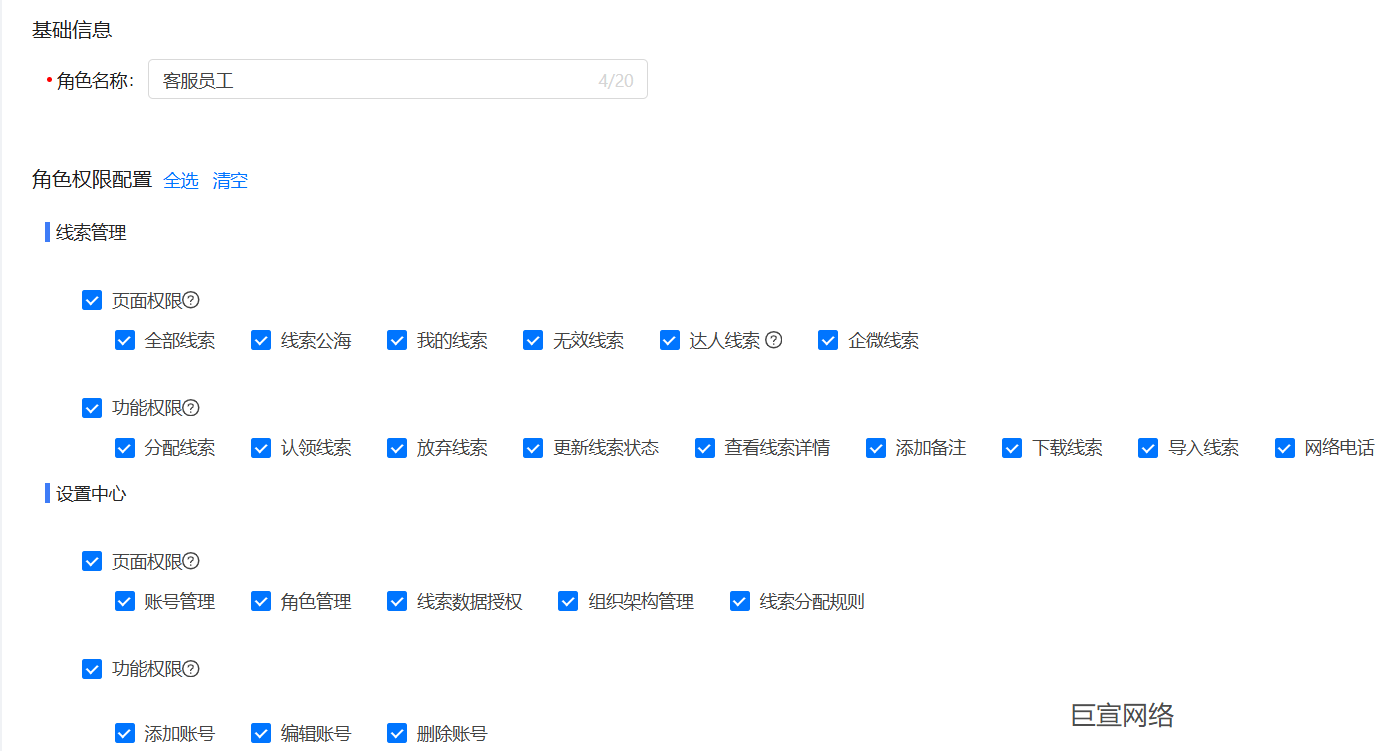Toggle 导入线索 checkbox
Image resolution: width=1394 pixels, height=751 pixels.
tap(1148, 448)
